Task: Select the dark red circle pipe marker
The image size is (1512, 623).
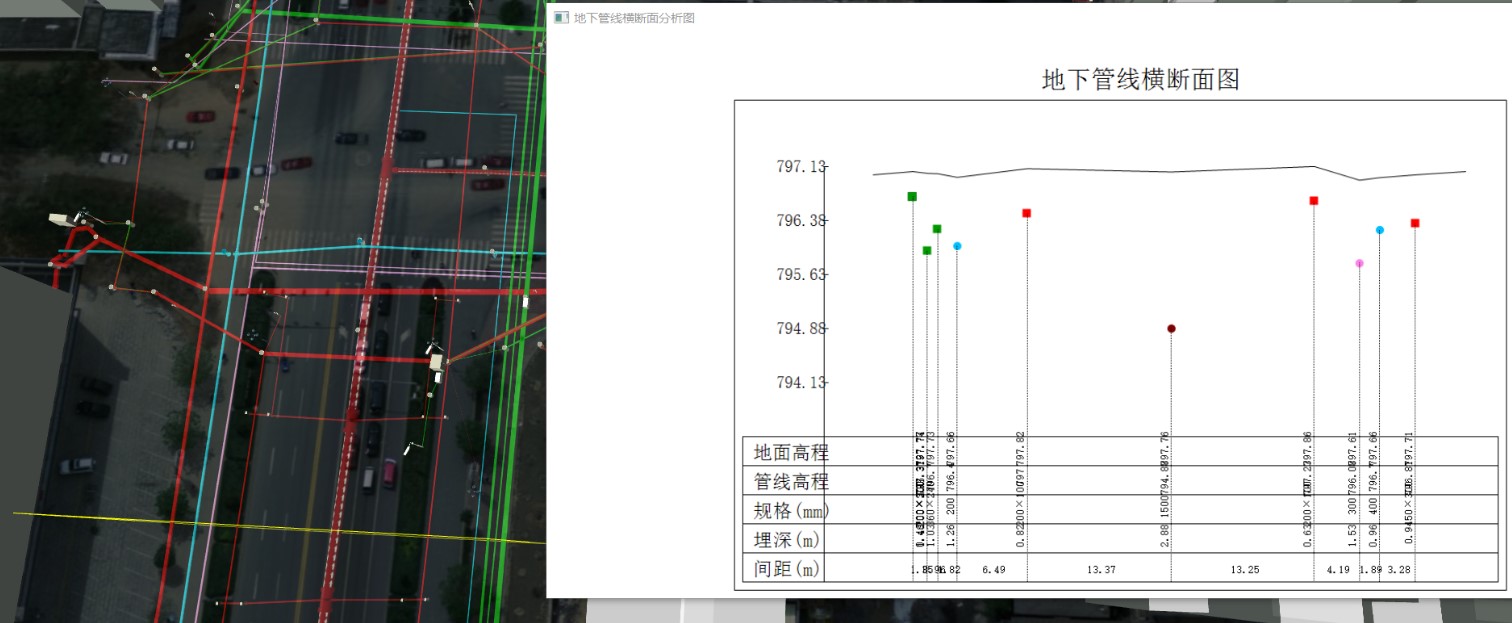Action: click(1171, 329)
